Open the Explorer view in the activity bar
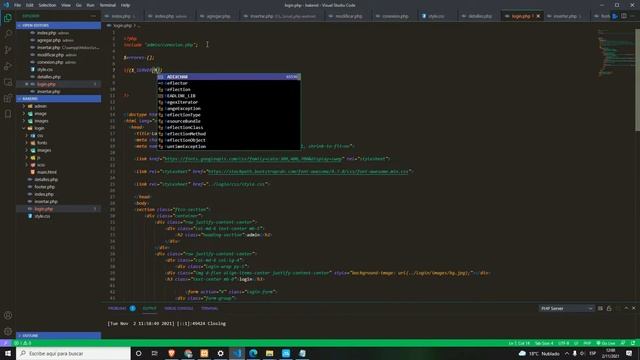This screenshot has height=360, width=640. point(8,18)
